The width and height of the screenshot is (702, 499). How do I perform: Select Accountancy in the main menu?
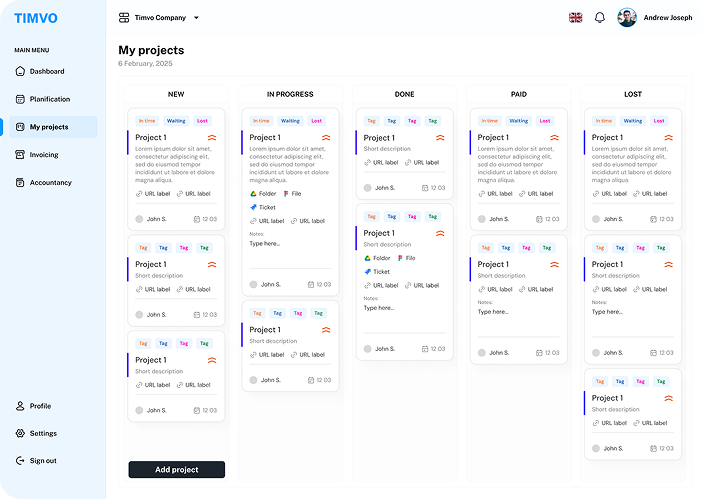click(50, 183)
